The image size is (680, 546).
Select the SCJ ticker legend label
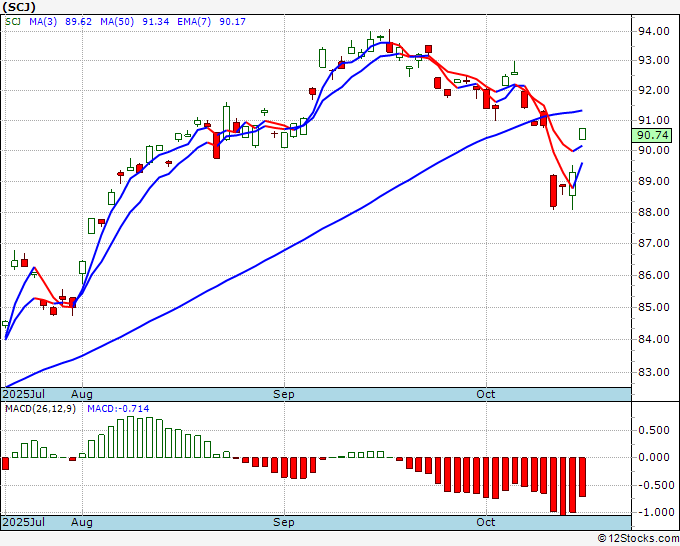point(13,22)
